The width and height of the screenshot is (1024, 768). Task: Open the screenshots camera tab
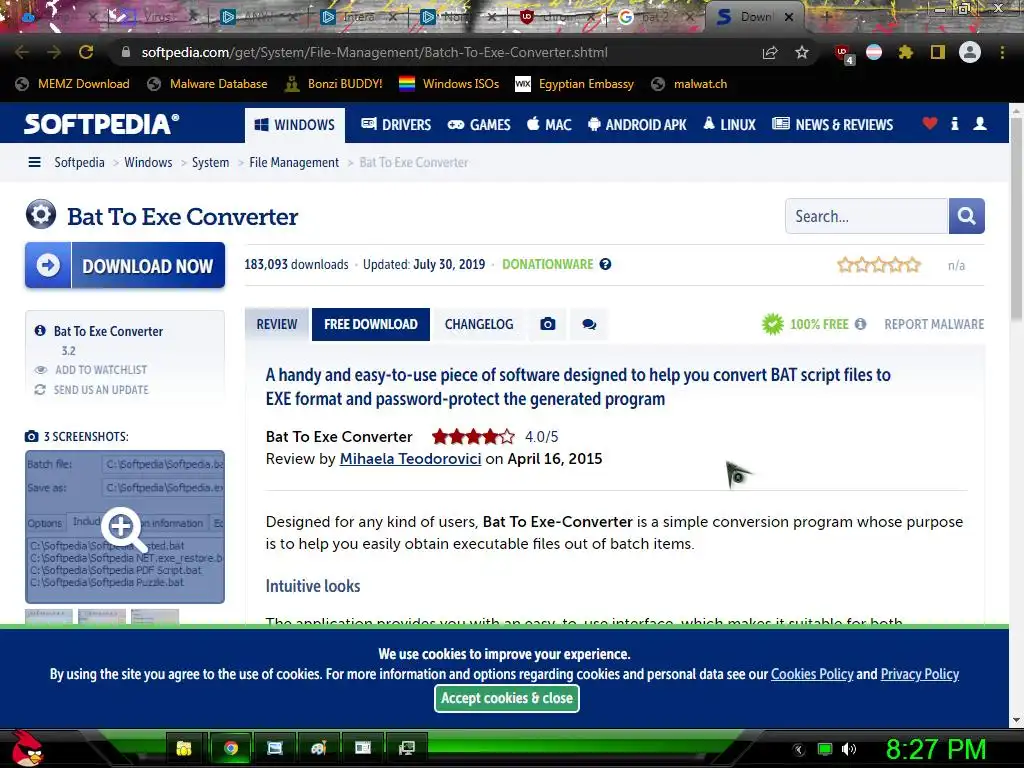click(547, 324)
